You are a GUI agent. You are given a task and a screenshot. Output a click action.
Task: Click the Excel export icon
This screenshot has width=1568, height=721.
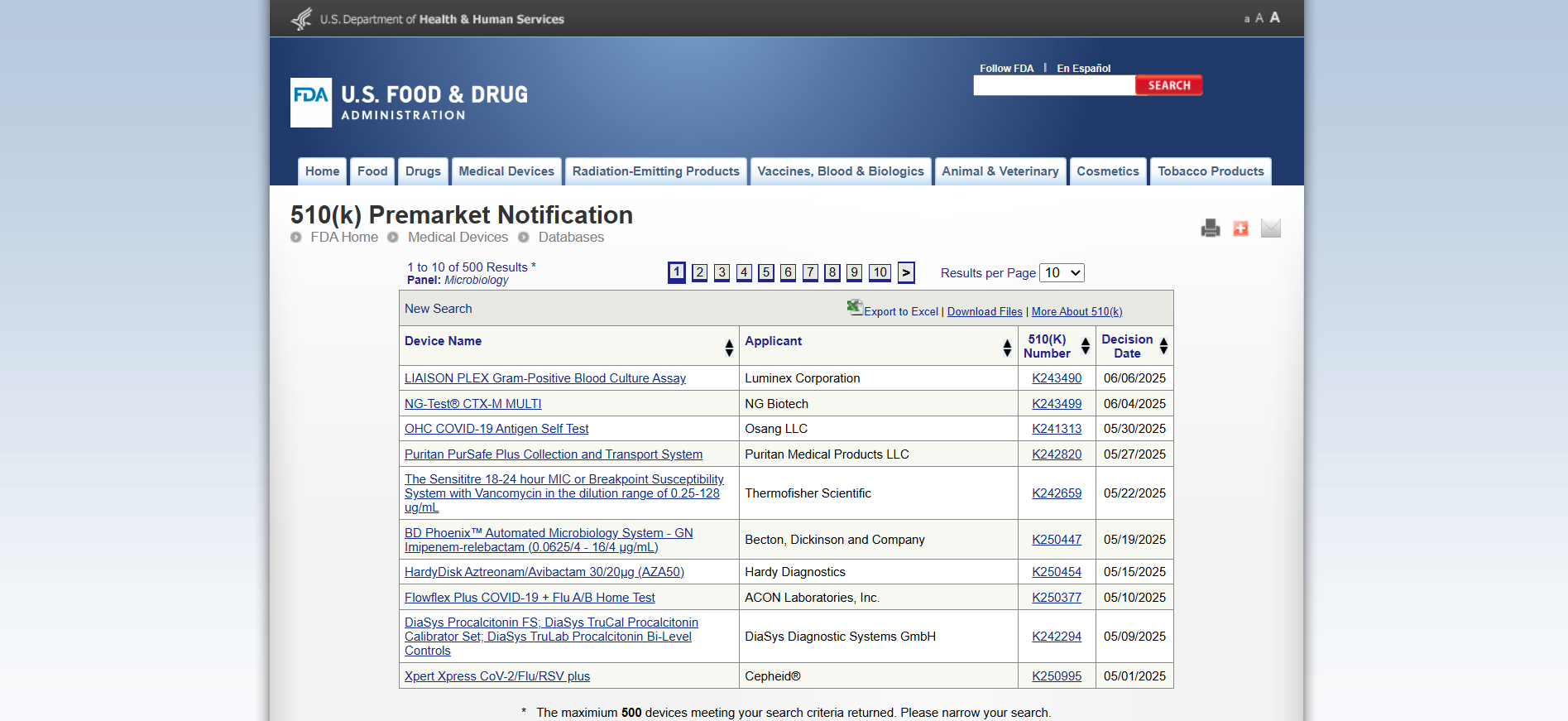pyautogui.click(x=855, y=307)
